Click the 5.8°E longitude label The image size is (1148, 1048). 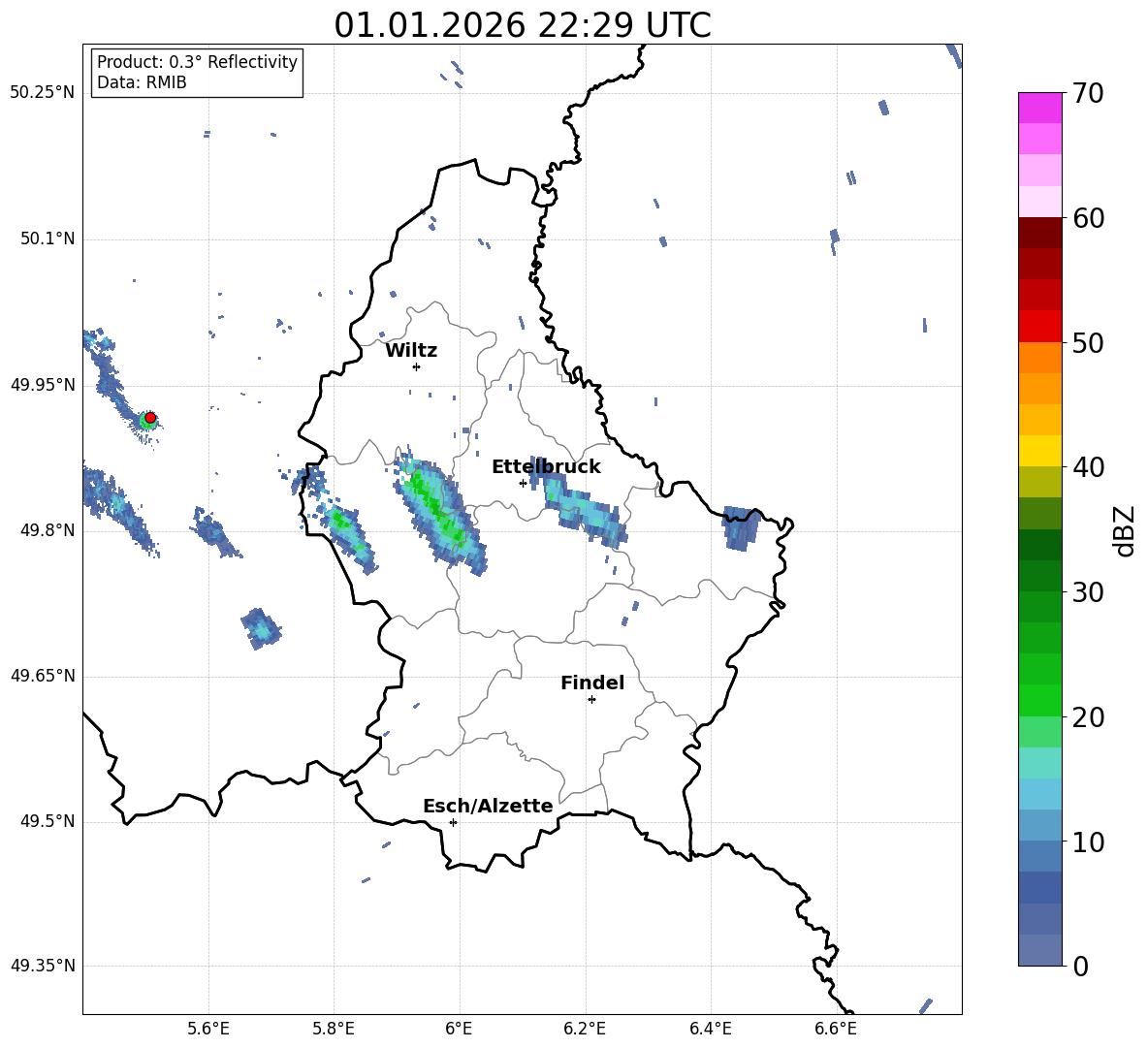pos(334,1029)
